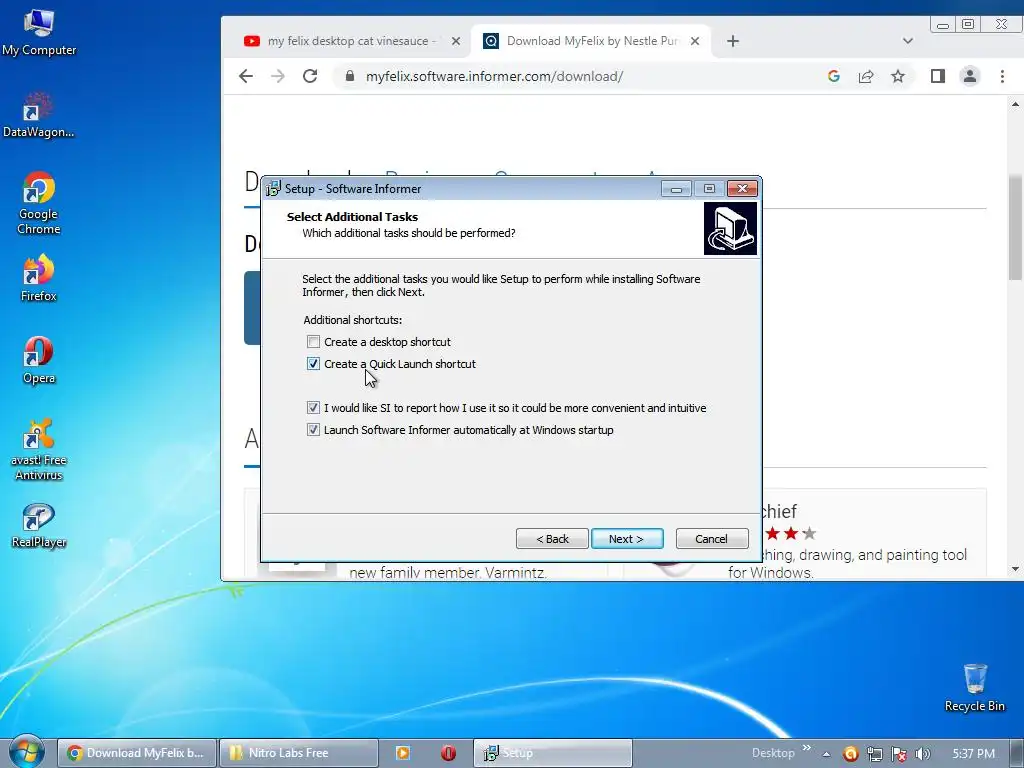Click the 5:37 PM clock
Screen dimensions: 1024x768
[x=973, y=754]
